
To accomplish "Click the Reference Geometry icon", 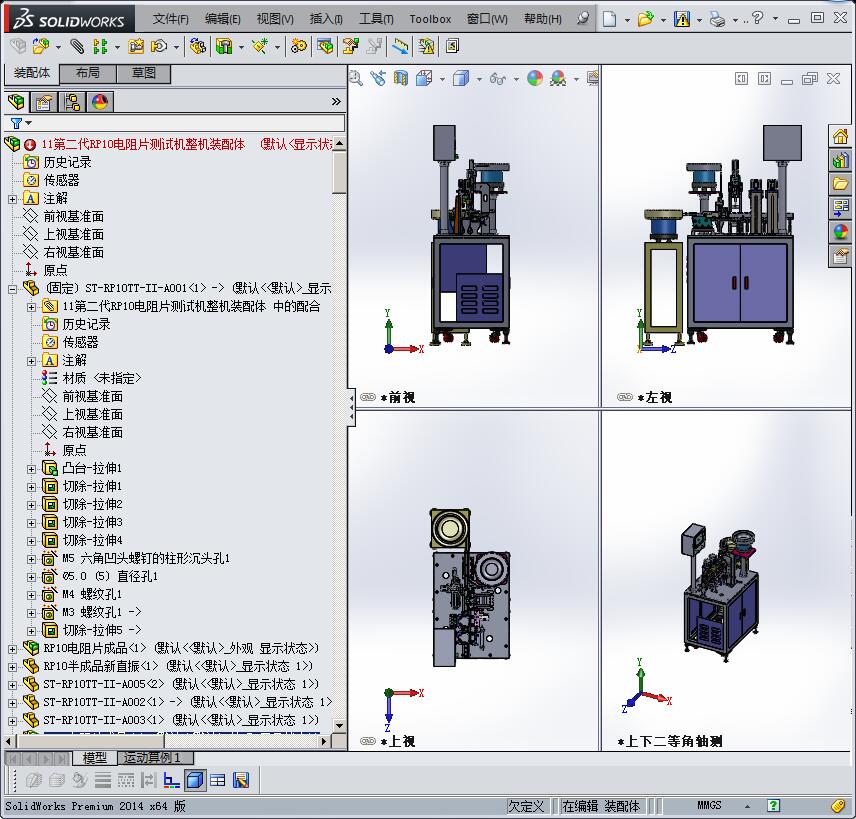I will coord(259,46).
